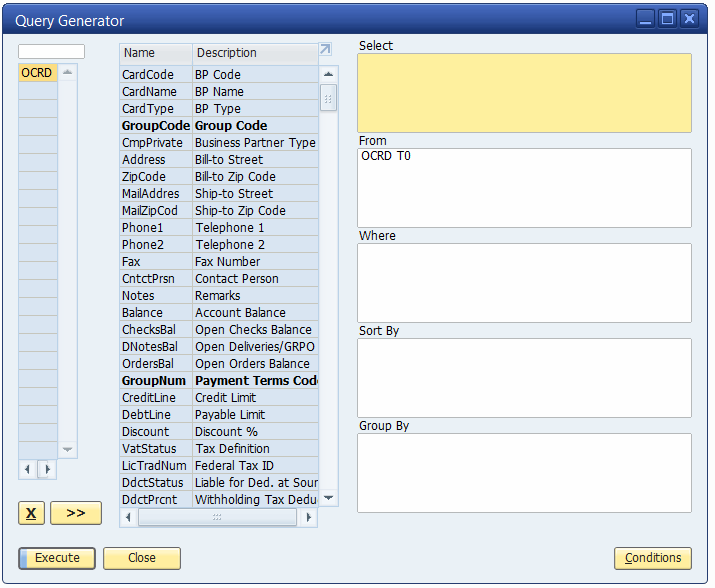Select the MailAddres field
The image size is (715, 588).
pos(156,193)
